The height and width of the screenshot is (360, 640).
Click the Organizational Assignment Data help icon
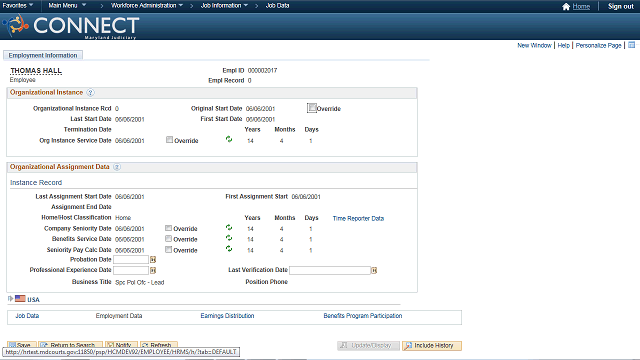tap(117, 167)
